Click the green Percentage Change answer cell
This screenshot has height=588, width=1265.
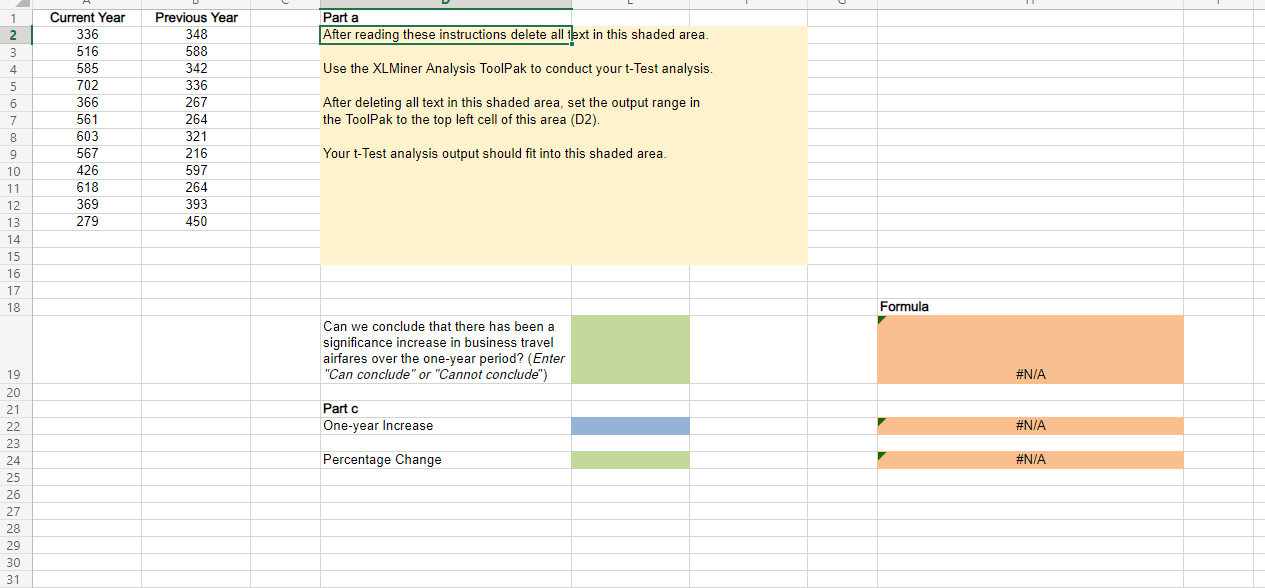click(630, 459)
